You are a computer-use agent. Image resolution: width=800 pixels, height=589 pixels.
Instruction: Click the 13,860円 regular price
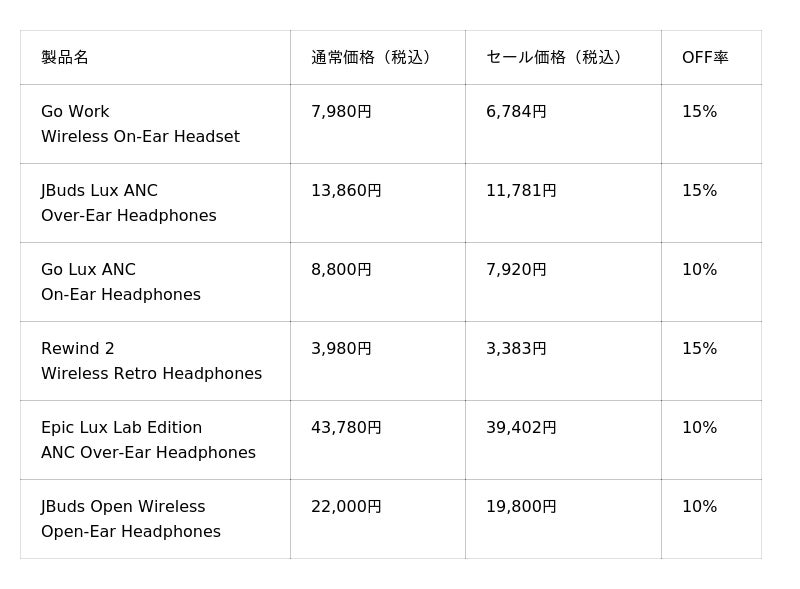click(346, 191)
